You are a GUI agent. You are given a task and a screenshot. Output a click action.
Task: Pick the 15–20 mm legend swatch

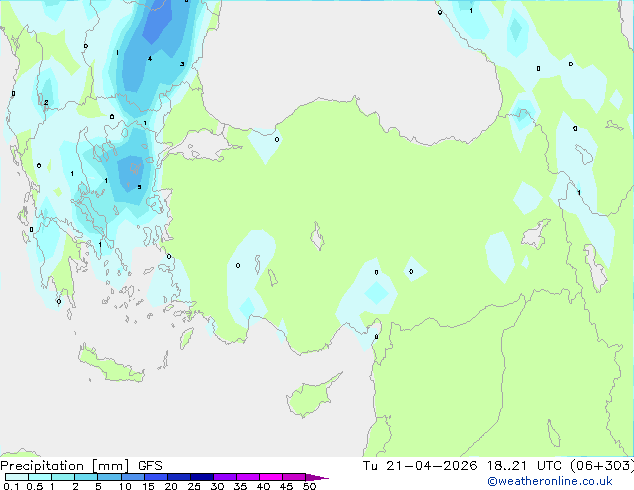(x=156, y=477)
